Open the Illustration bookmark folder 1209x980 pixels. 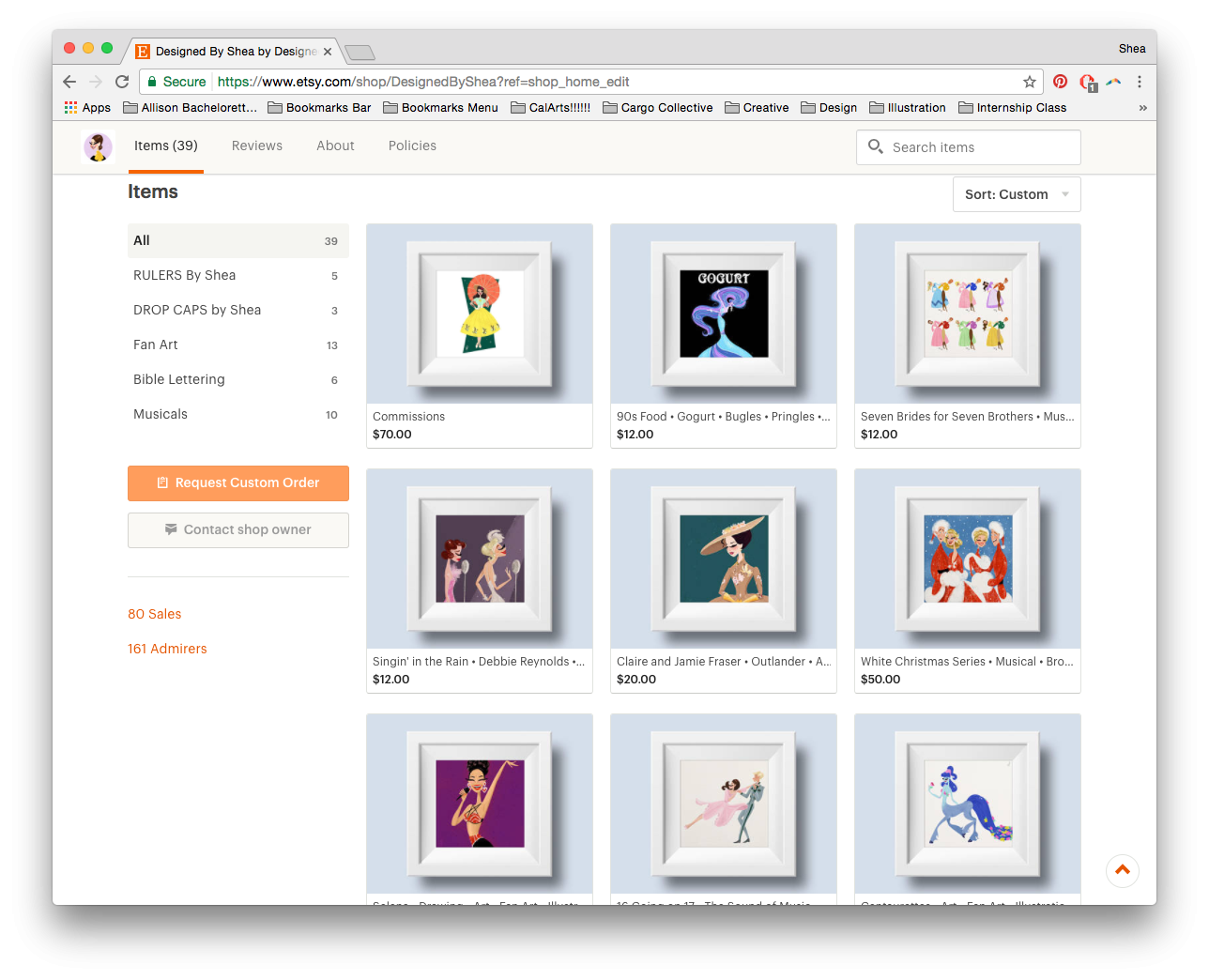[908, 108]
